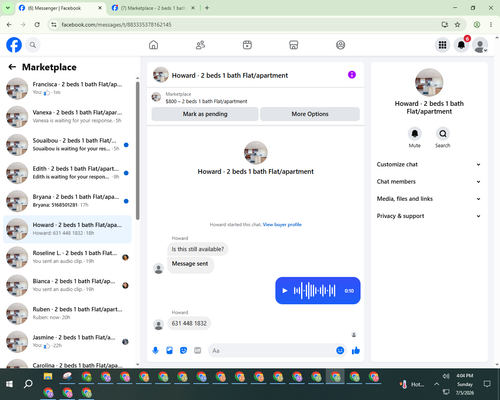
Task: Click Howard's message '631 448 1832'
Action: [189, 323]
